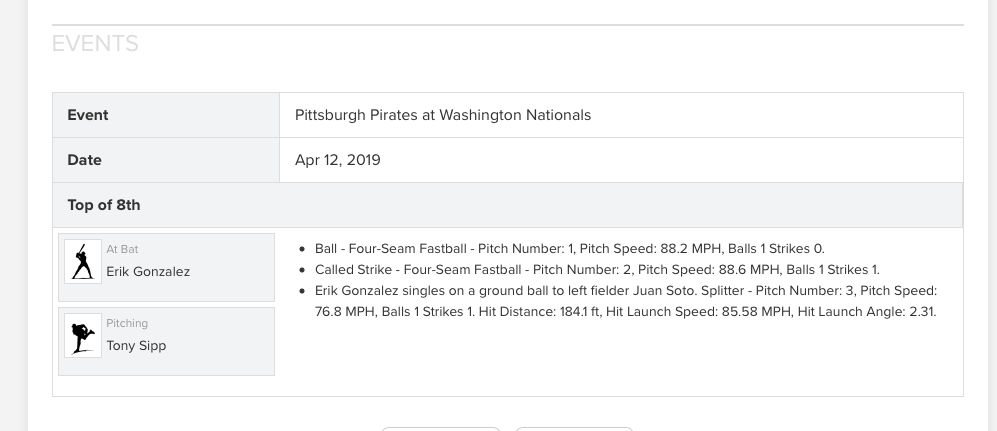Click the EVENTS section heading
The width and height of the screenshot is (997, 431).
coord(95,43)
